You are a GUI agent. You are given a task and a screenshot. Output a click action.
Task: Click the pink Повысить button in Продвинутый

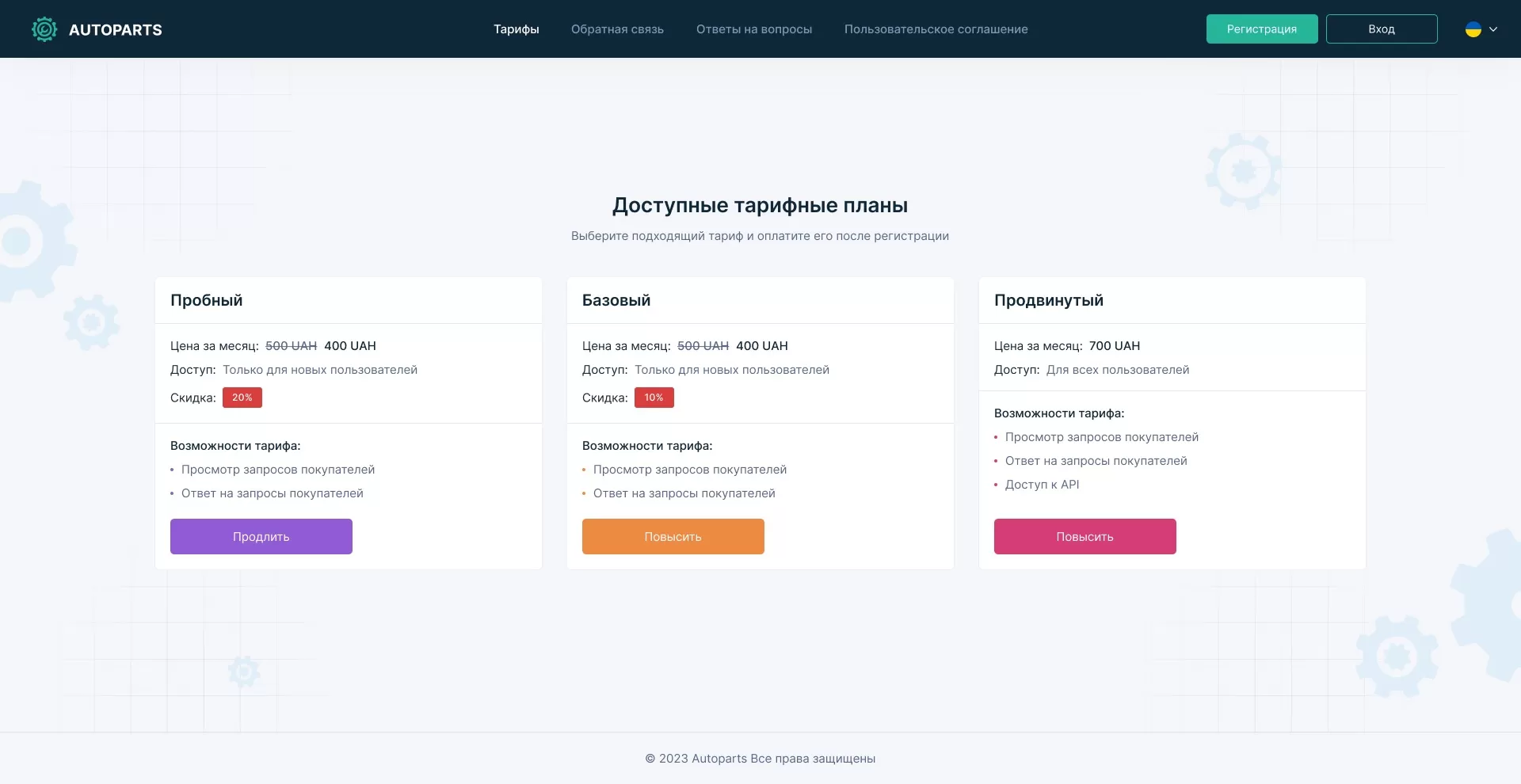(x=1085, y=537)
